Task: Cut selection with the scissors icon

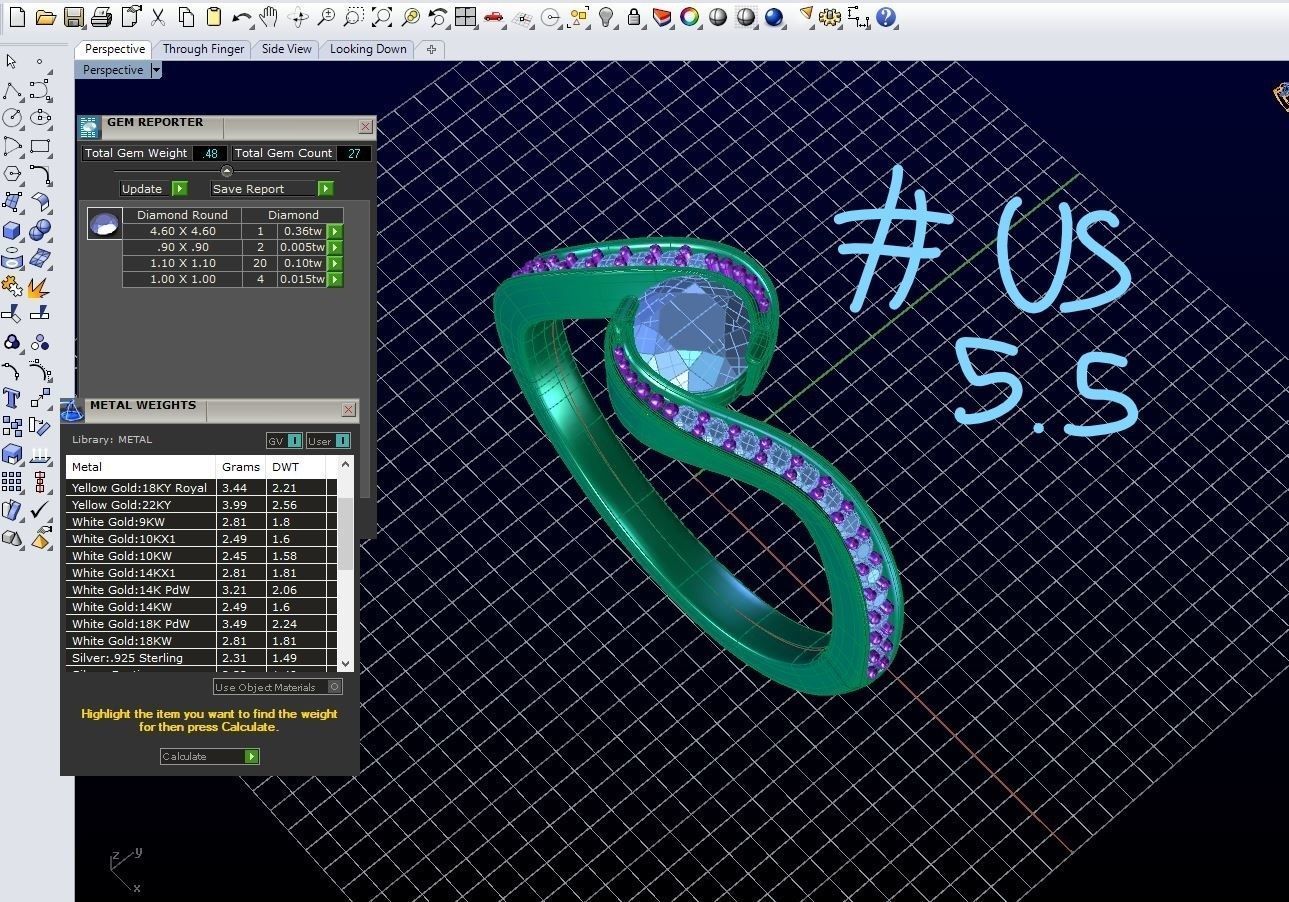Action: pyautogui.click(x=158, y=17)
